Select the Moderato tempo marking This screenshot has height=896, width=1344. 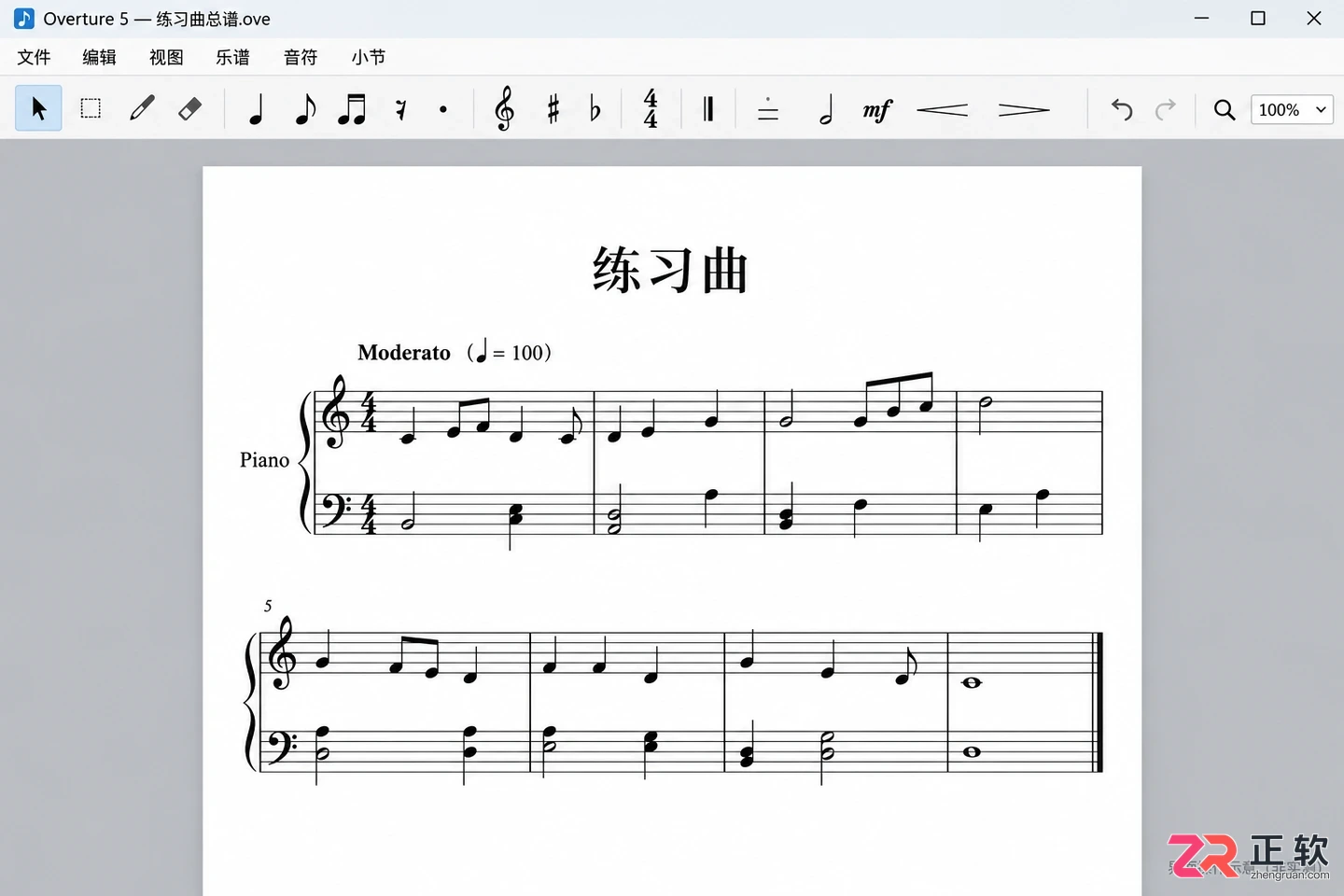click(404, 352)
